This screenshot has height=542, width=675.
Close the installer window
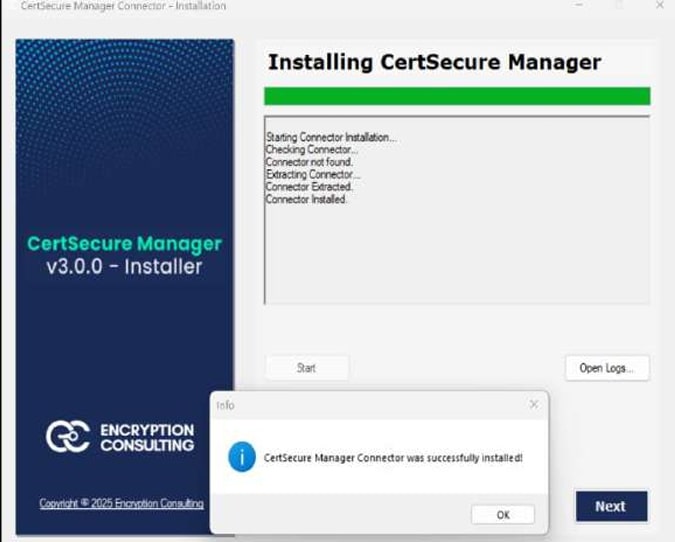(x=659, y=5)
